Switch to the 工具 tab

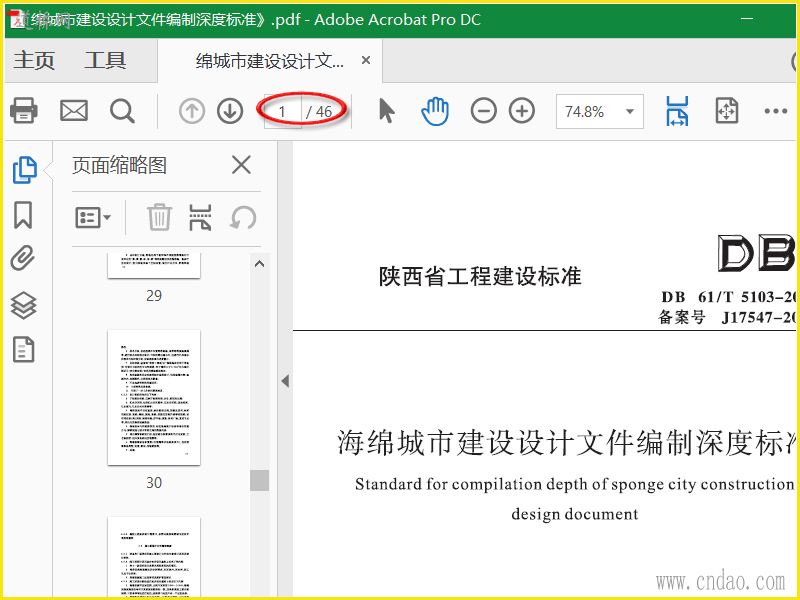click(x=105, y=60)
